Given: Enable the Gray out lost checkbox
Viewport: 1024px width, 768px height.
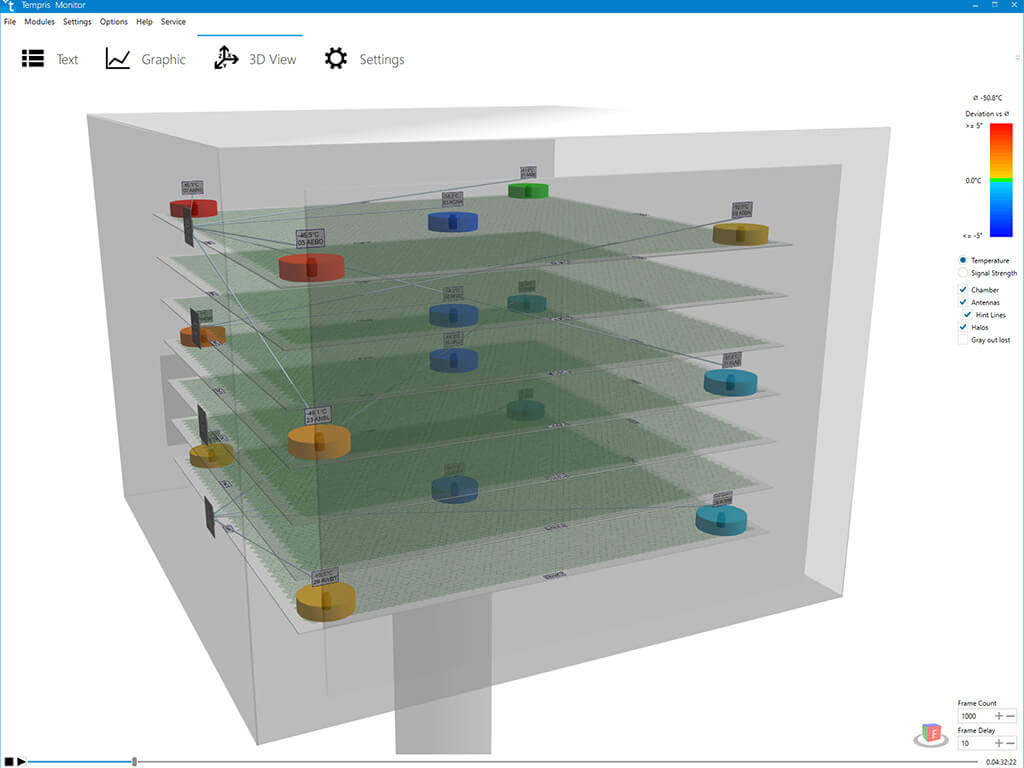Looking at the screenshot, I should point(963,340).
